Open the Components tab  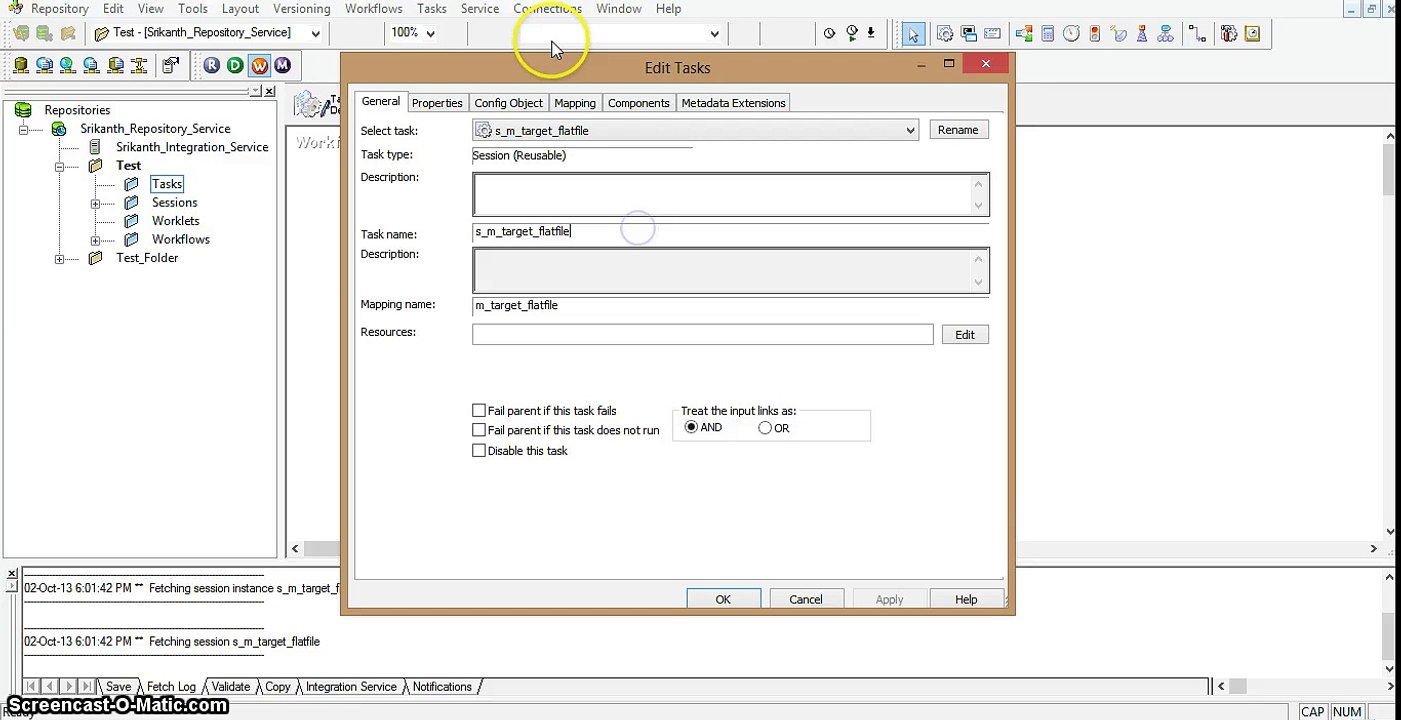pyautogui.click(x=638, y=103)
